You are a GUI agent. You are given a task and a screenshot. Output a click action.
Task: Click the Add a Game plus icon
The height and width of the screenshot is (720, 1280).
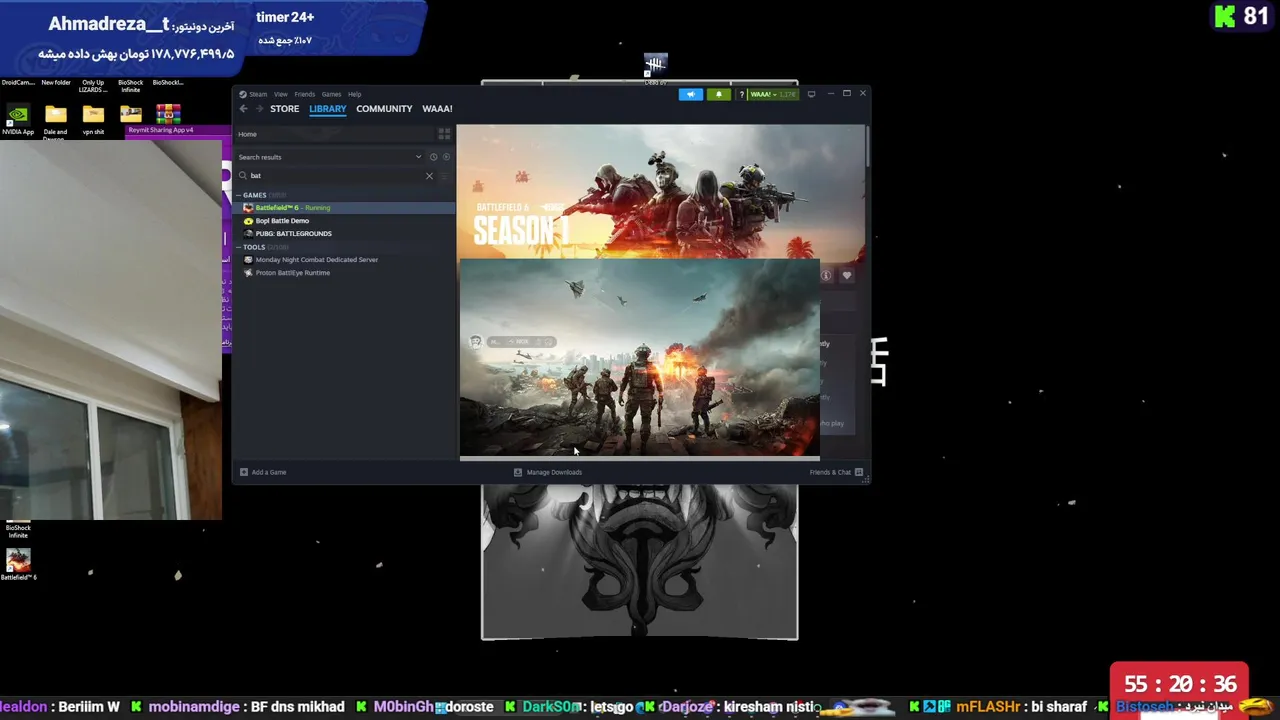pyautogui.click(x=243, y=472)
